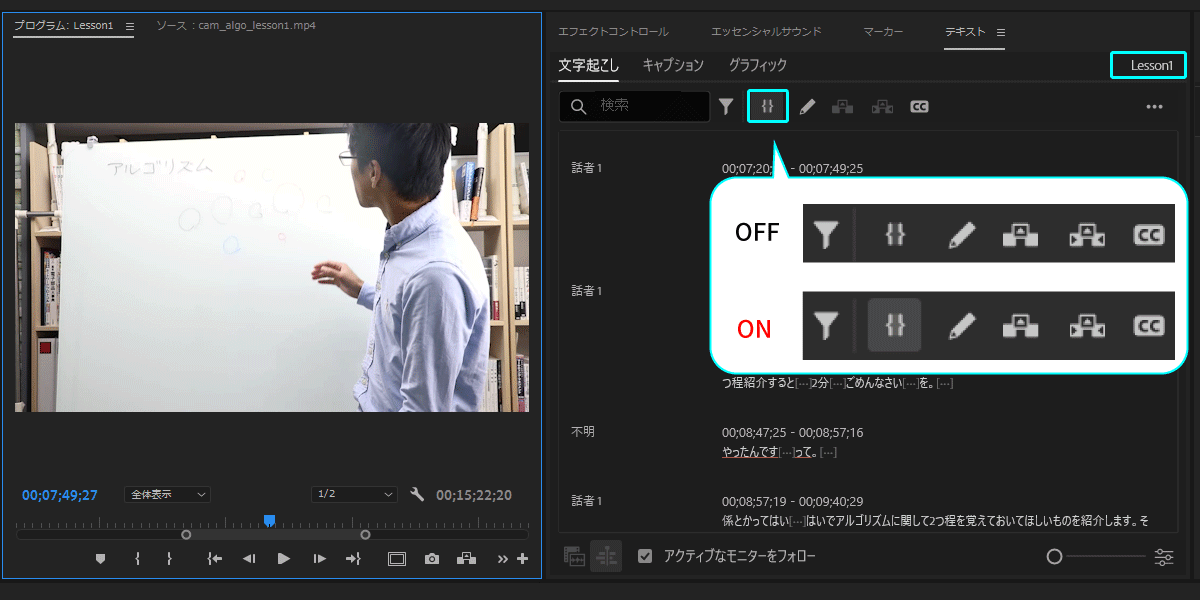The height and width of the screenshot is (600, 1200).
Task: Click the Lesson1 sequence label
Action: pos(1151,65)
